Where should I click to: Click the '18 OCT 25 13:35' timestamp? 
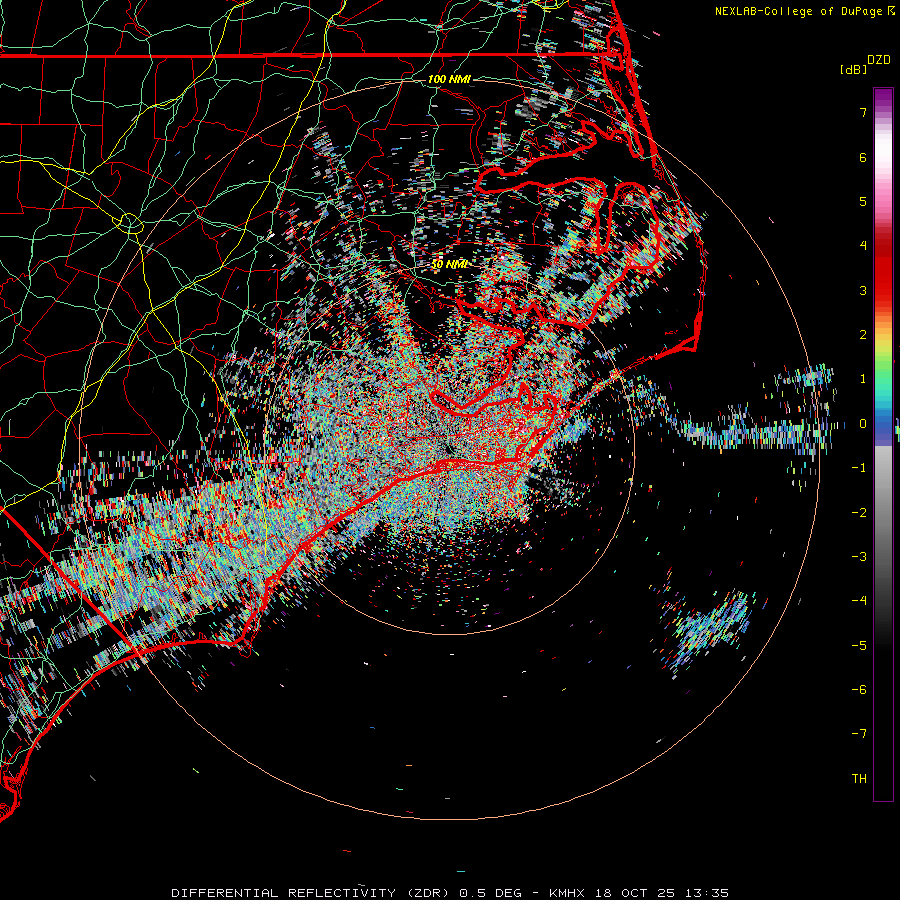661,893
